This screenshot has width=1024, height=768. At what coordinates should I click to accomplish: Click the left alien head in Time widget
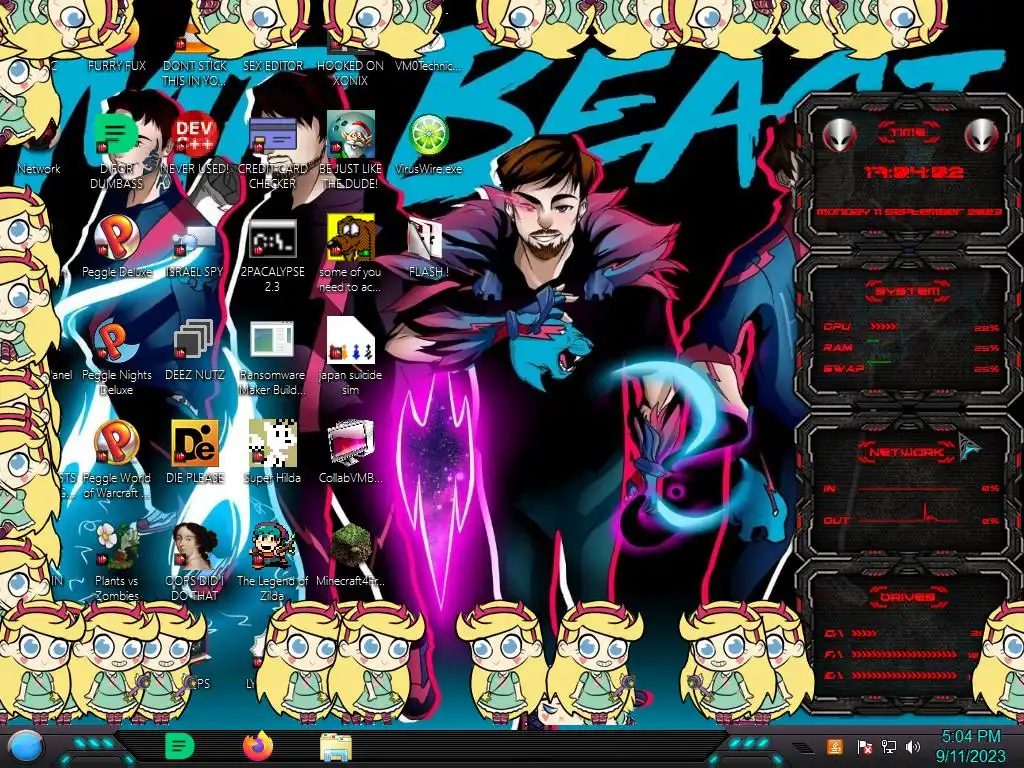[x=839, y=136]
